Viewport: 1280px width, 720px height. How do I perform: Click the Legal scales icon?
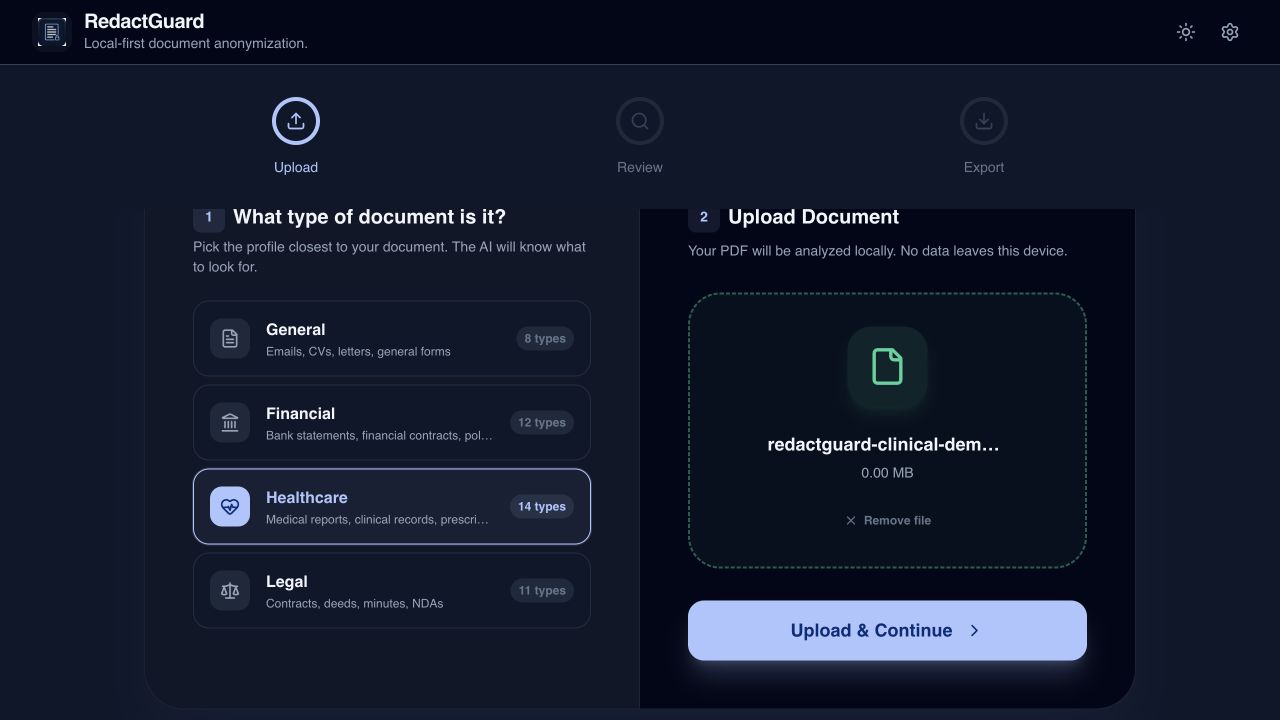(230, 590)
